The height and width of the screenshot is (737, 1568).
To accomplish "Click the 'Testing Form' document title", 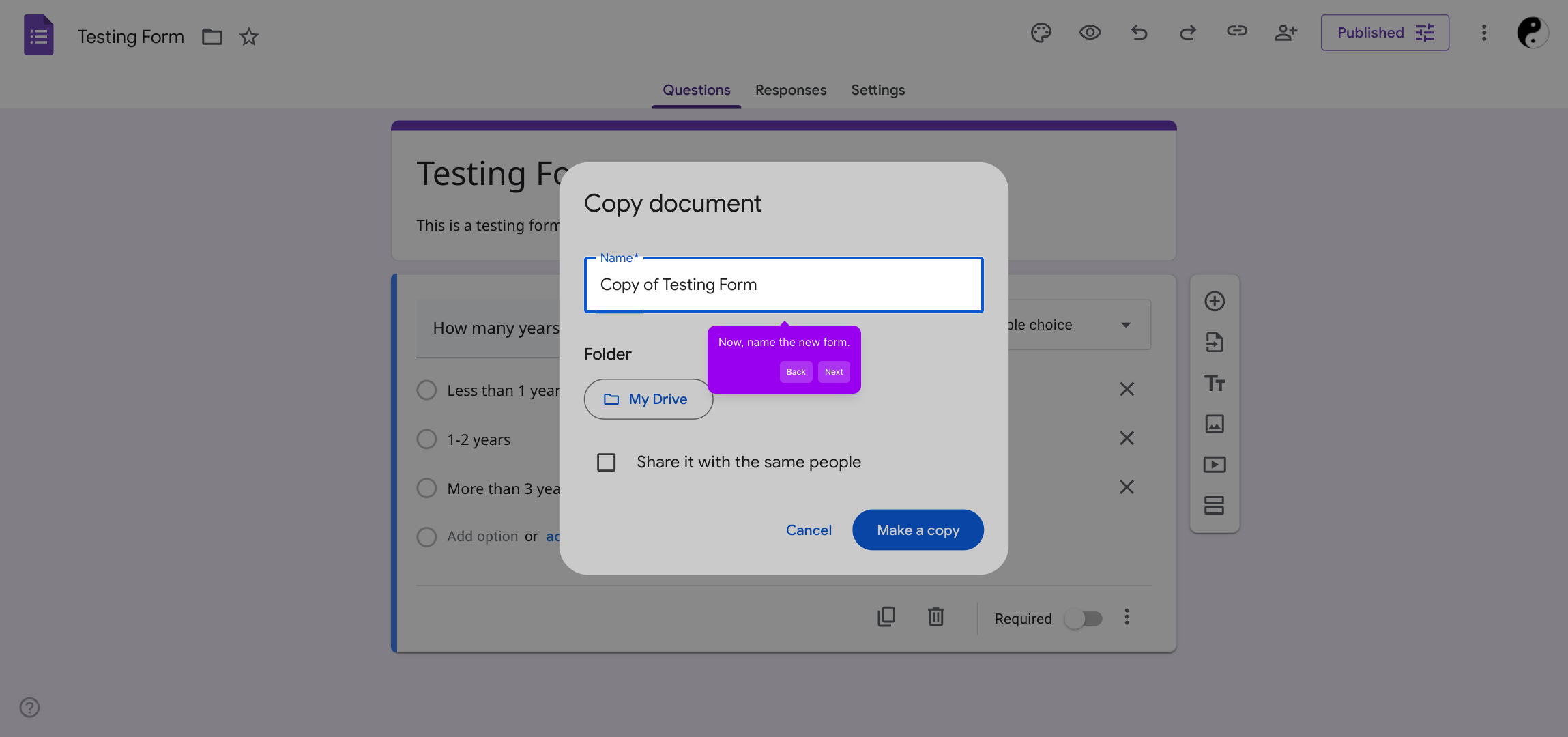I will click(x=130, y=36).
